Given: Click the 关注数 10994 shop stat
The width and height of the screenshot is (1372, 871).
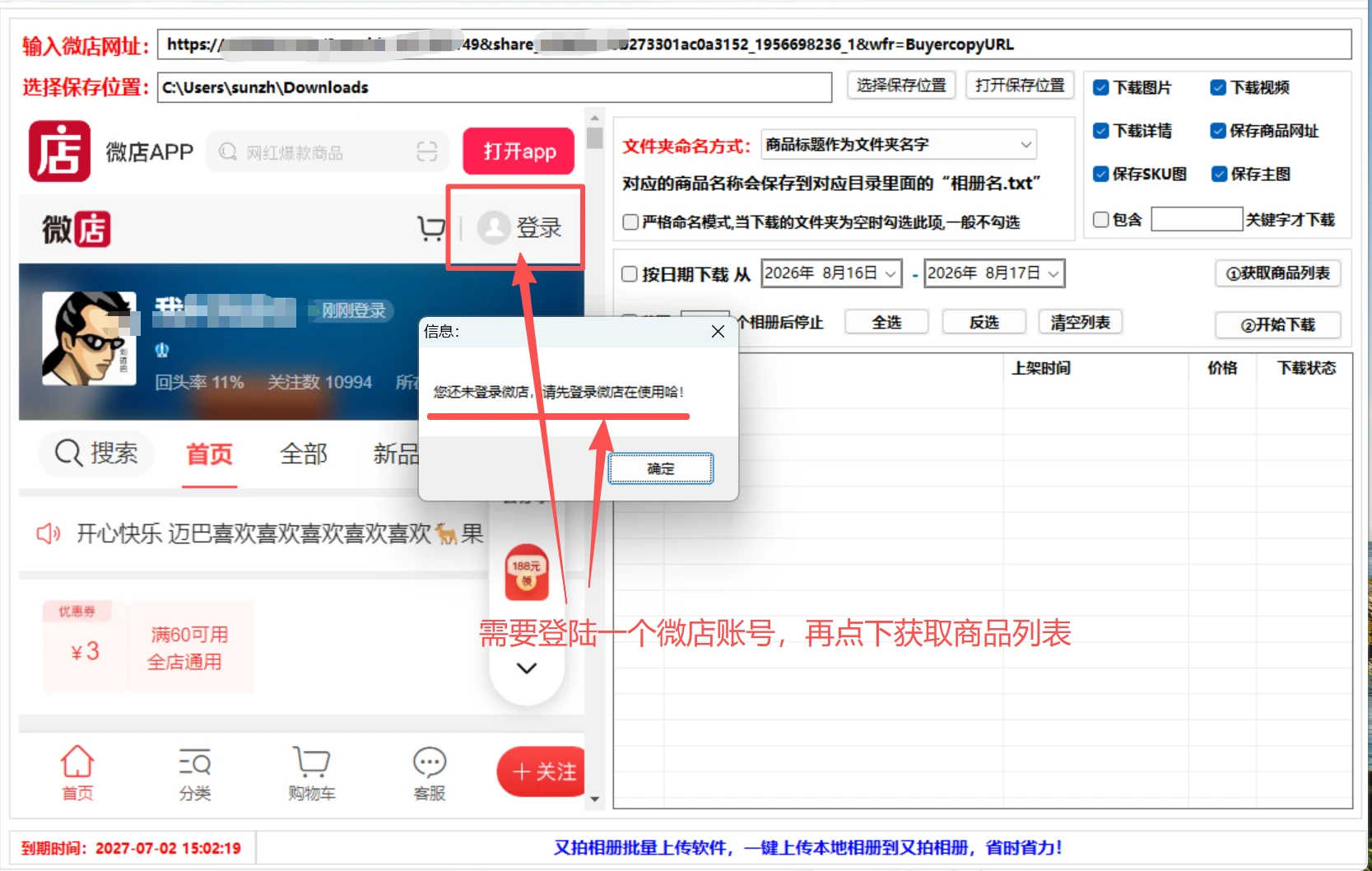Looking at the screenshot, I should 319,382.
